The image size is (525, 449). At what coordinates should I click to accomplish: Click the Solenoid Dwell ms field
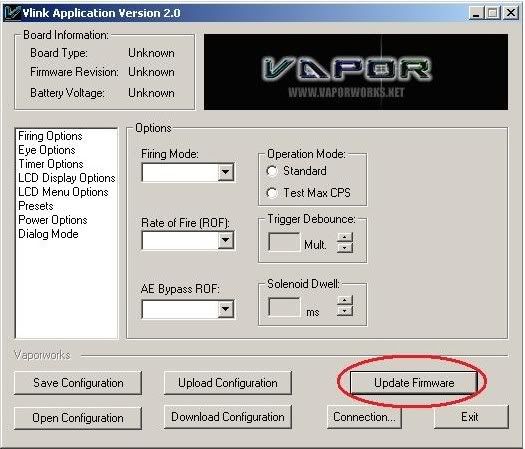(284, 307)
